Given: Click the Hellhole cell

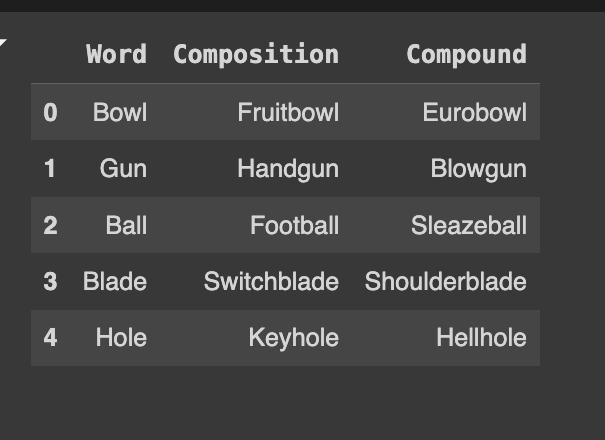Looking at the screenshot, I should pos(481,338).
